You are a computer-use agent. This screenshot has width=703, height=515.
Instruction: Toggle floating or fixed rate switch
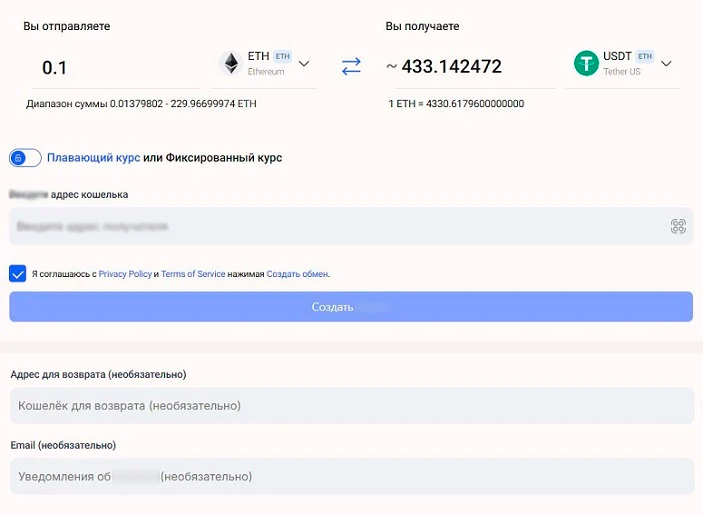coord(25,158)
